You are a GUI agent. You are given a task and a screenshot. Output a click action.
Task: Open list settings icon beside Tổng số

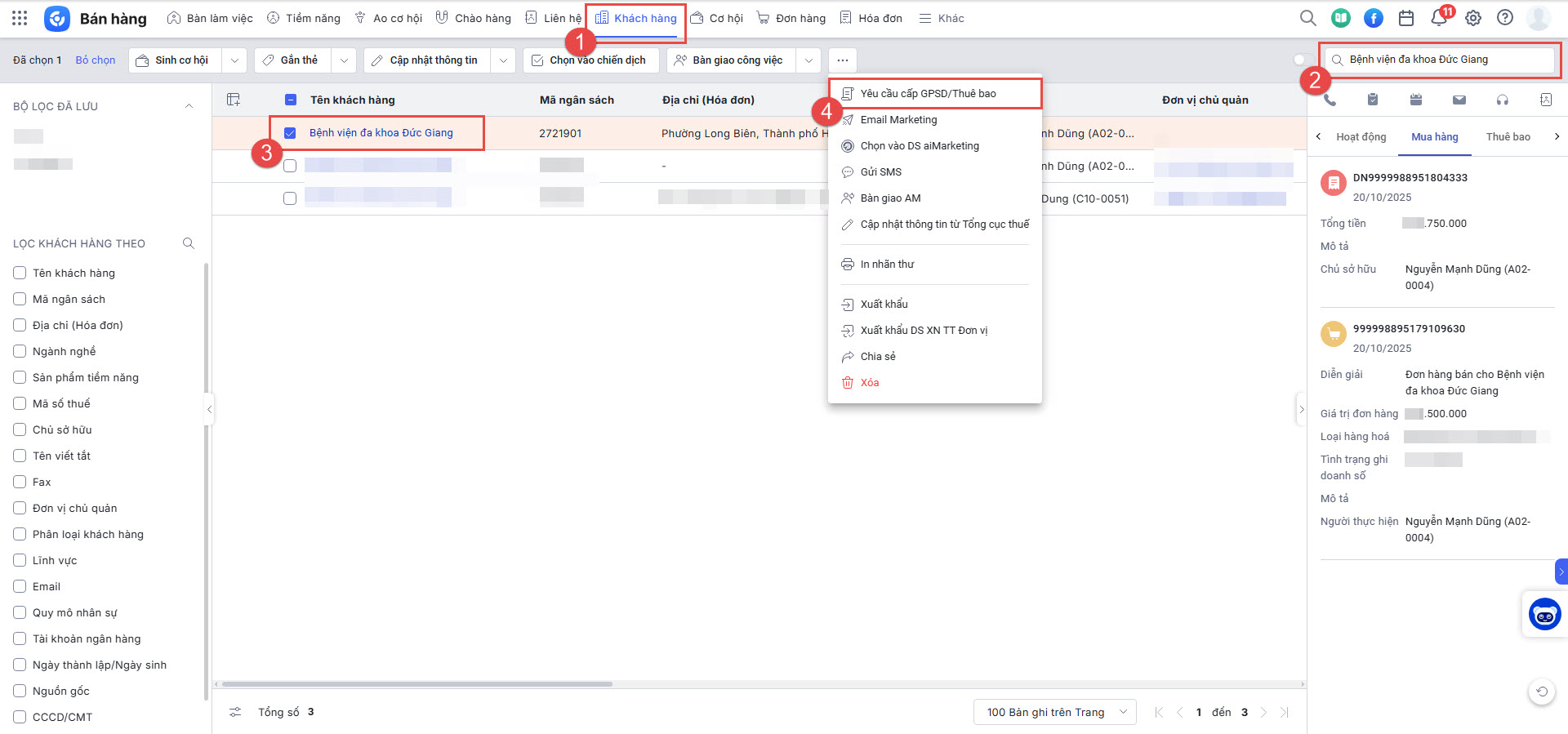pyautogui.click(x=235, y=712)
